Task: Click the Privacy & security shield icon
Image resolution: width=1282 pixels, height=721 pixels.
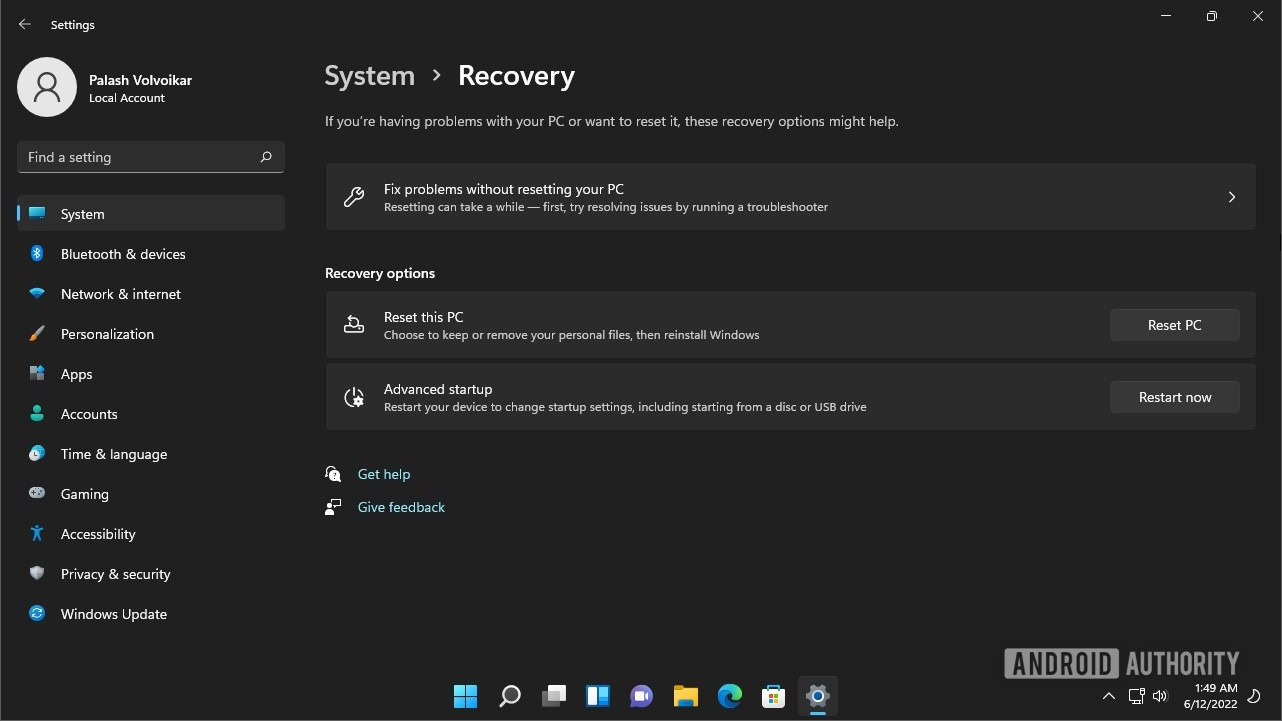Action: pyautogui.click(x=37, y=574)
